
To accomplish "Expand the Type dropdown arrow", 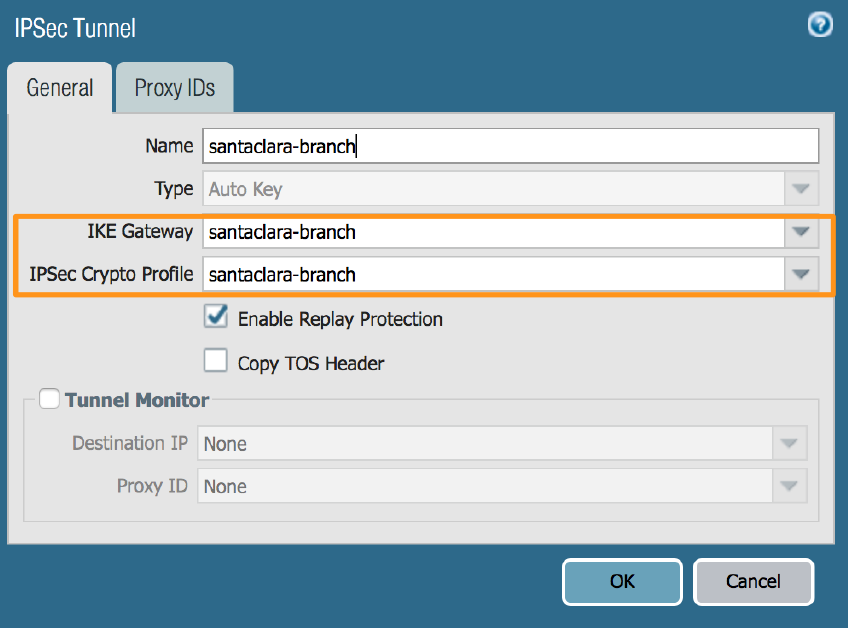I will (800, 189).
